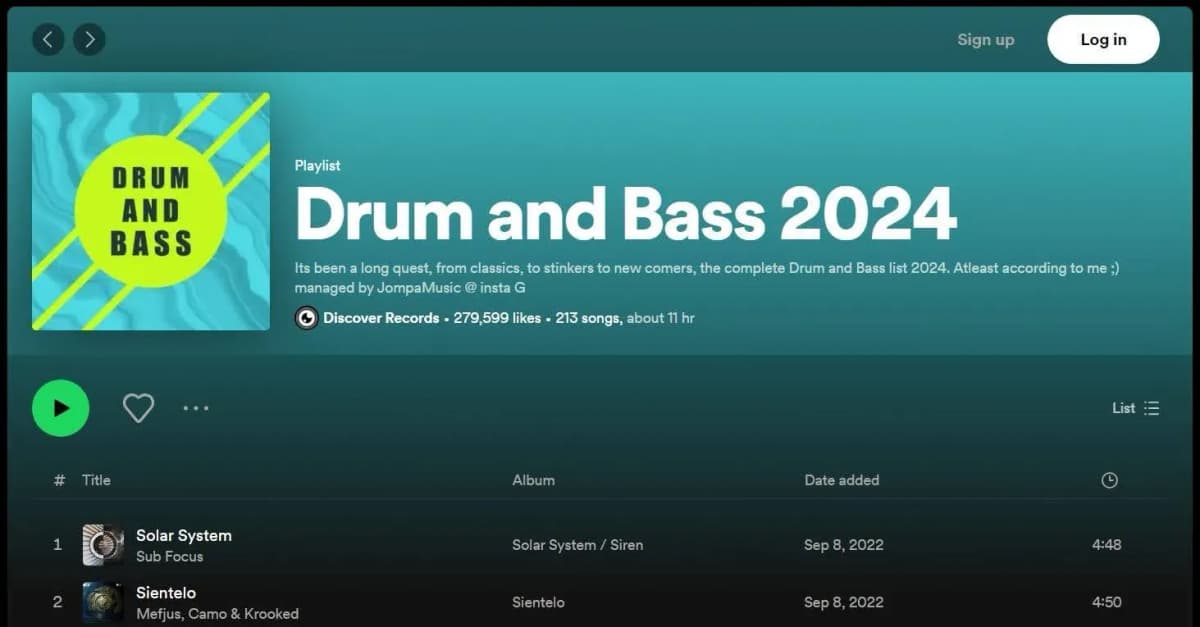The image size is (1200, 627).
Task: Go back with the left arrow
Action: 48,39
